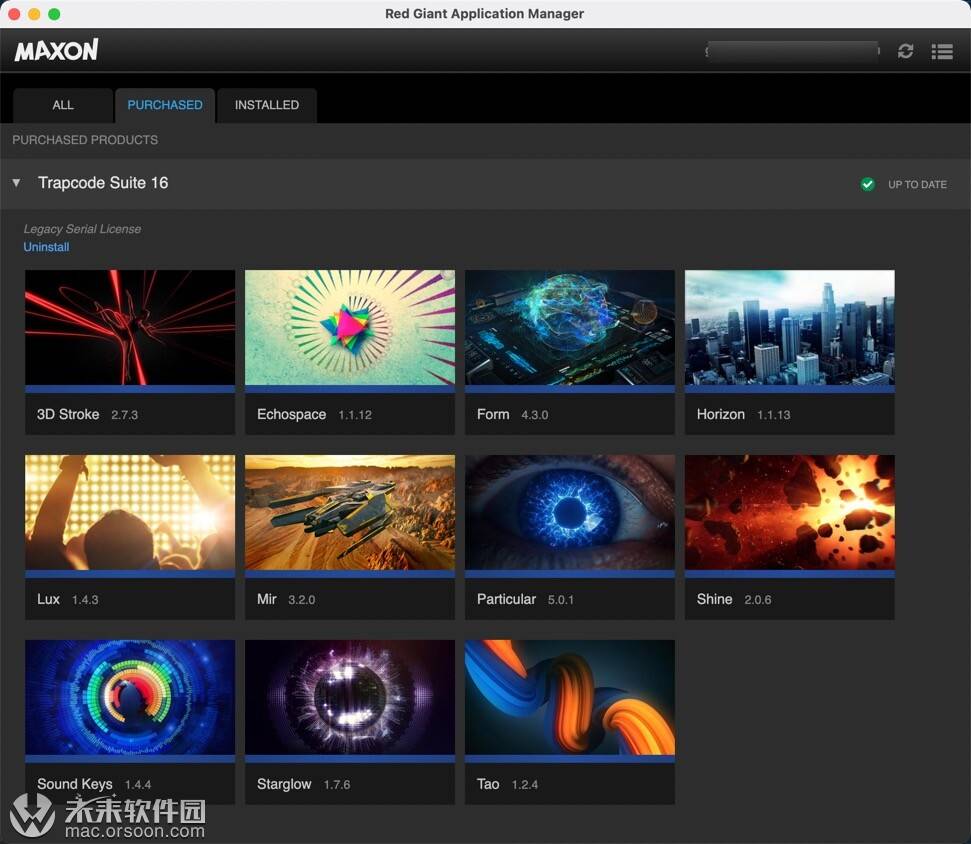Viewport: 971px width, 844px height.
Task: Click the Echospace product name
Action: (x=292, y=414)
